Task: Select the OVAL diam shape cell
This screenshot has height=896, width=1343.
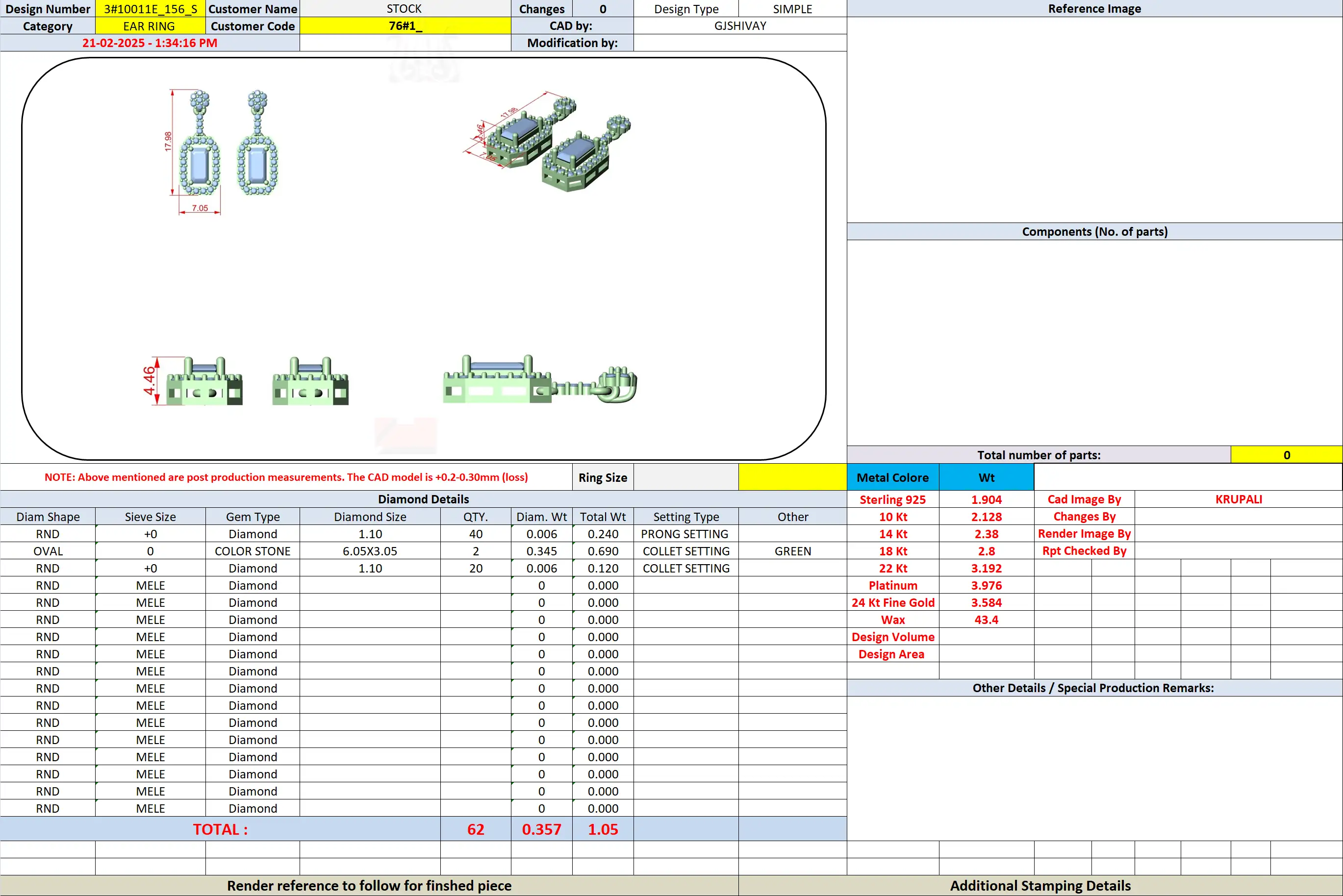Action: click(48, 551)
